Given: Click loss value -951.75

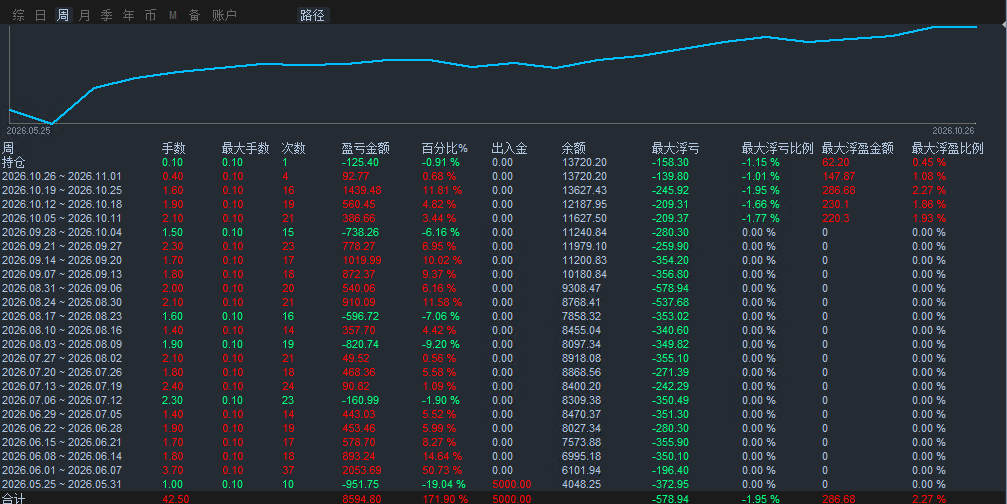Looking at the screenshot, I should 360,484.
